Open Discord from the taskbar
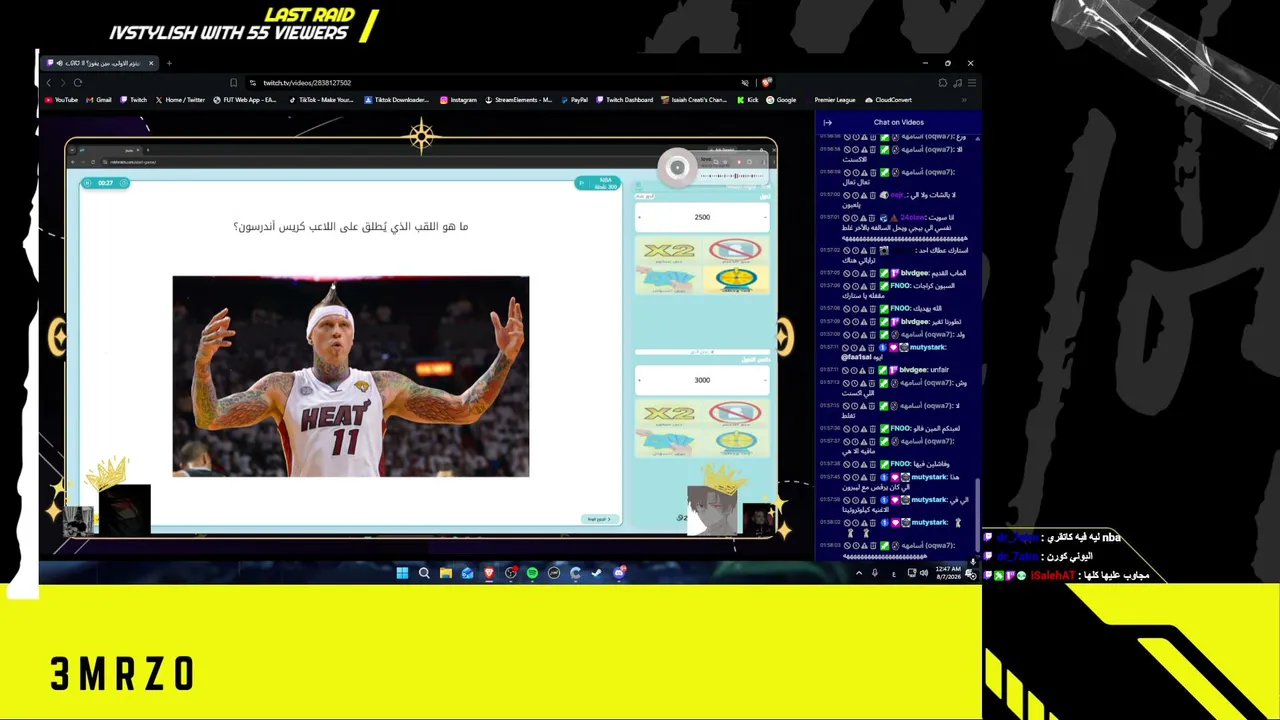Image resolution: width=1280 pixels, height=720 pixels. (619, 573)
